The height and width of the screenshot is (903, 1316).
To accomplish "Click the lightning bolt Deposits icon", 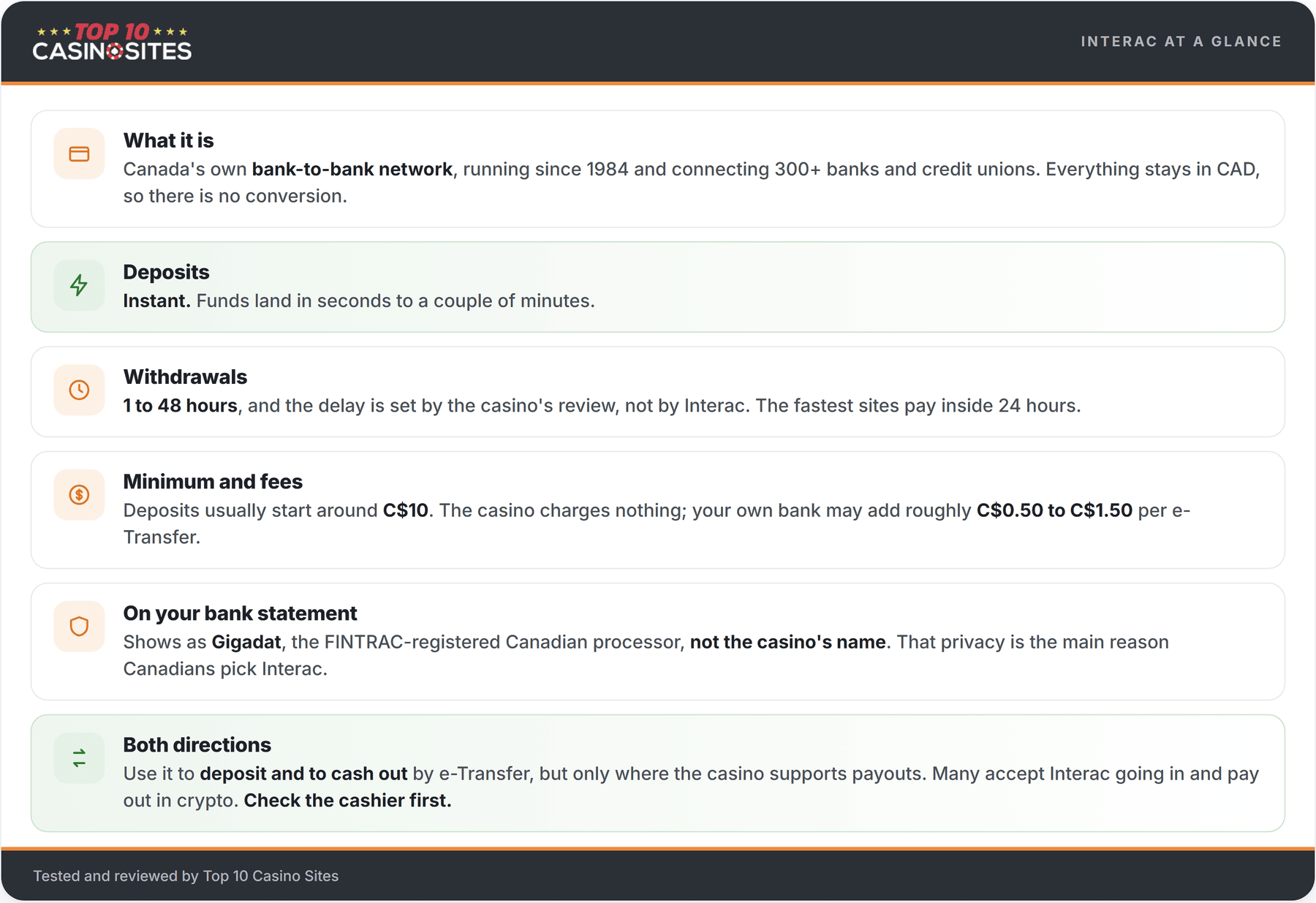I will [79, 285].
